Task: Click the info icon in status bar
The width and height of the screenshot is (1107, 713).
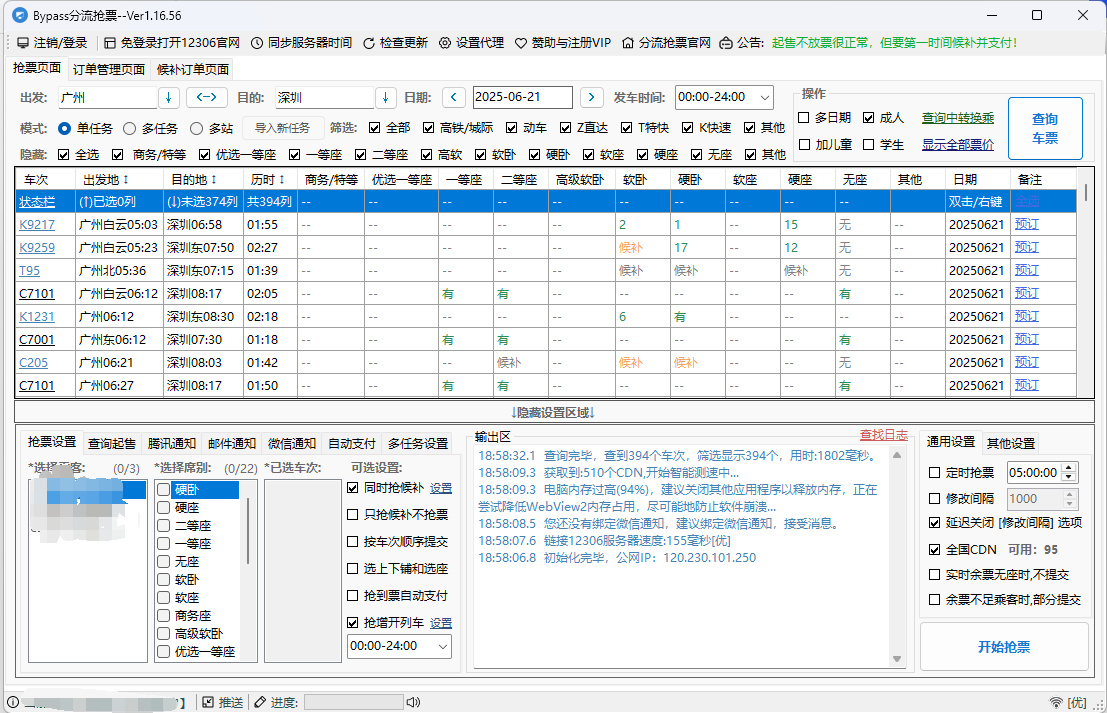Action: pyautogui.click(x=13, y=702)
